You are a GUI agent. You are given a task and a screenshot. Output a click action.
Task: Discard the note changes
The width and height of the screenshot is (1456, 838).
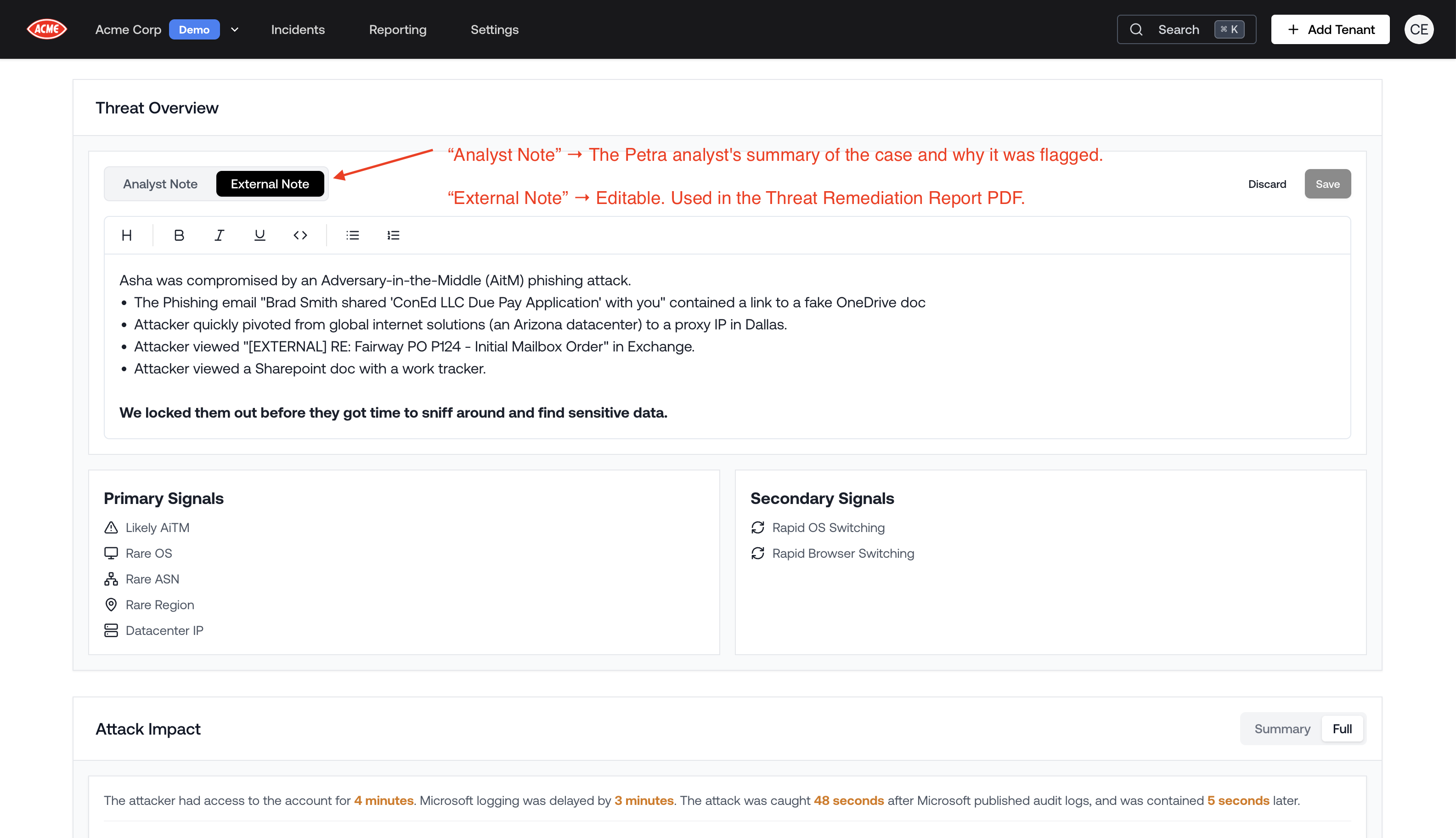pyautogui.click(x=1267, y=184)
